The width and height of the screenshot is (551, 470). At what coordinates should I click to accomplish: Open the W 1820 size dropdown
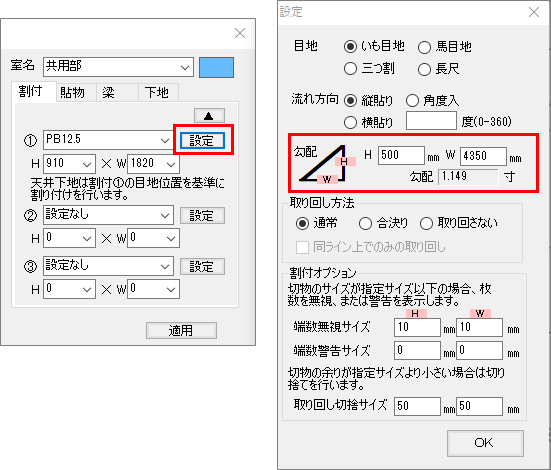154,164
